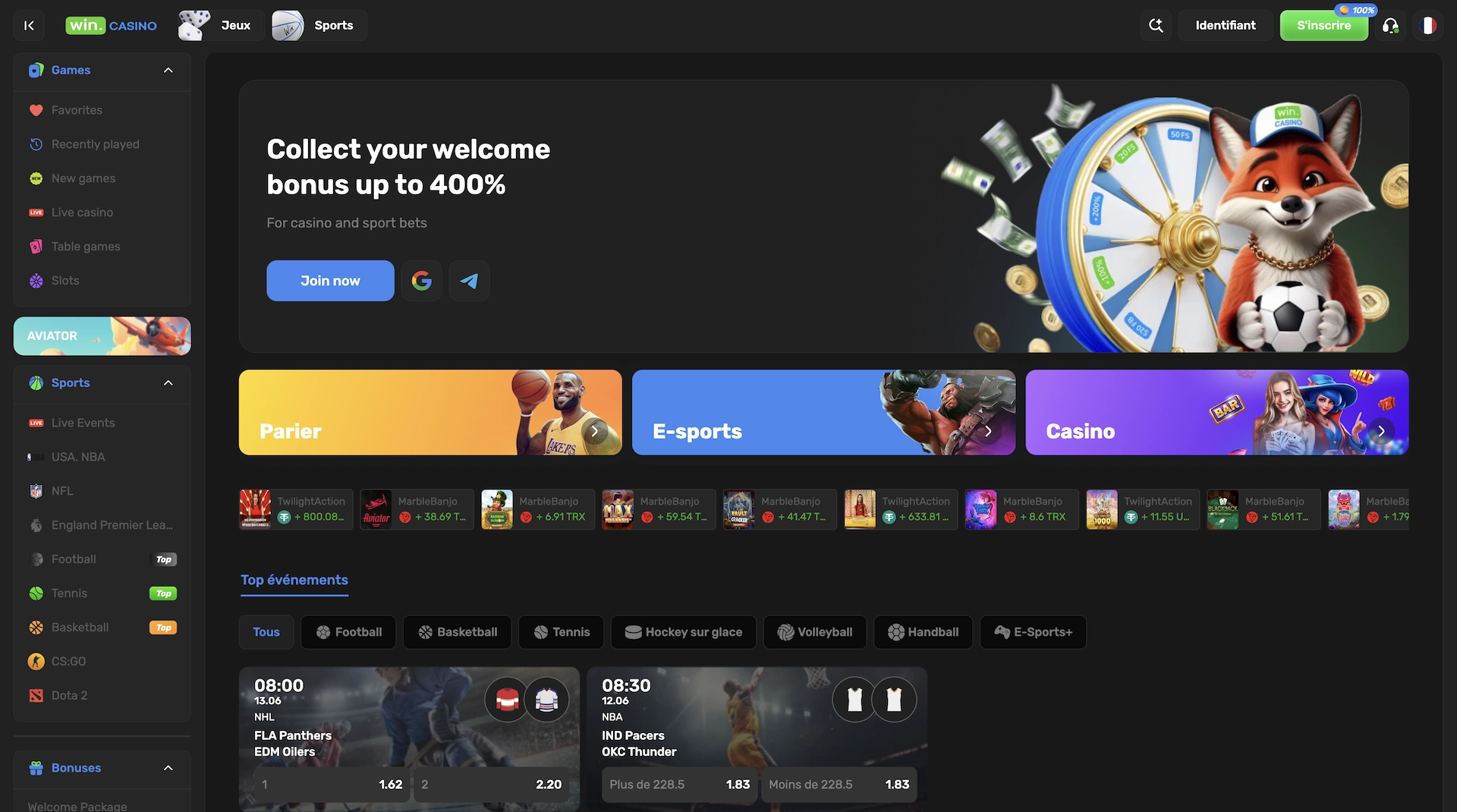Click the Join now button

tap(330, 280)
